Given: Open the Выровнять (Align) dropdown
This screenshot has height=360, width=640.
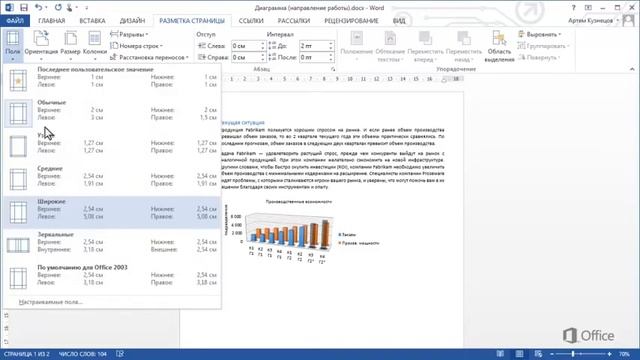Looking at the screenshot, I should [540, 34].
